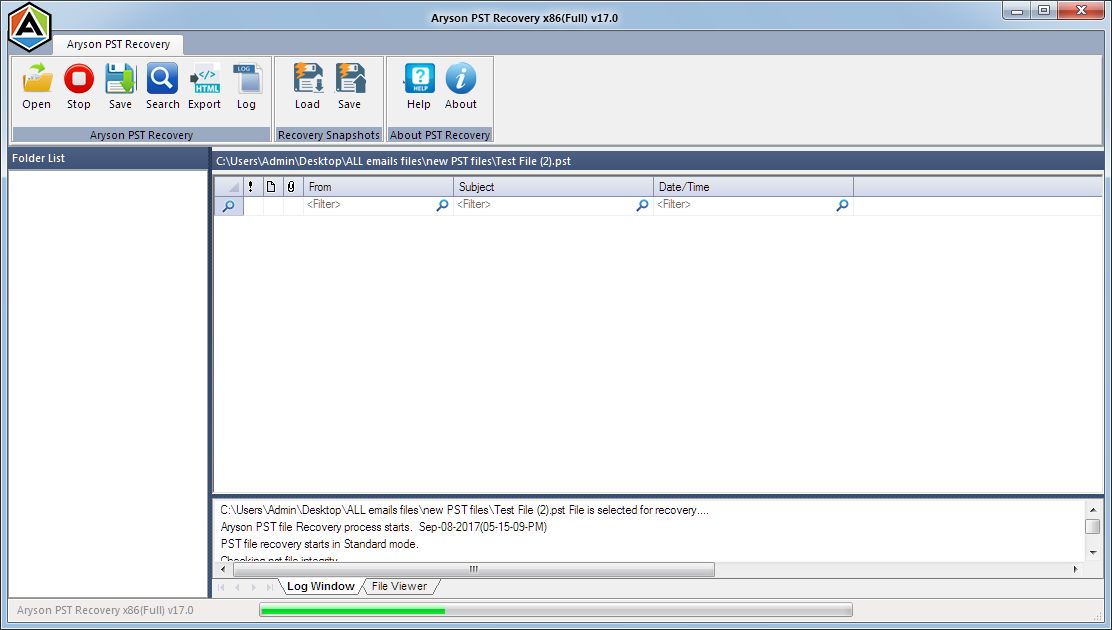
Task: Click the previous tab navigation arrow
Action: (x=237, y=587)
